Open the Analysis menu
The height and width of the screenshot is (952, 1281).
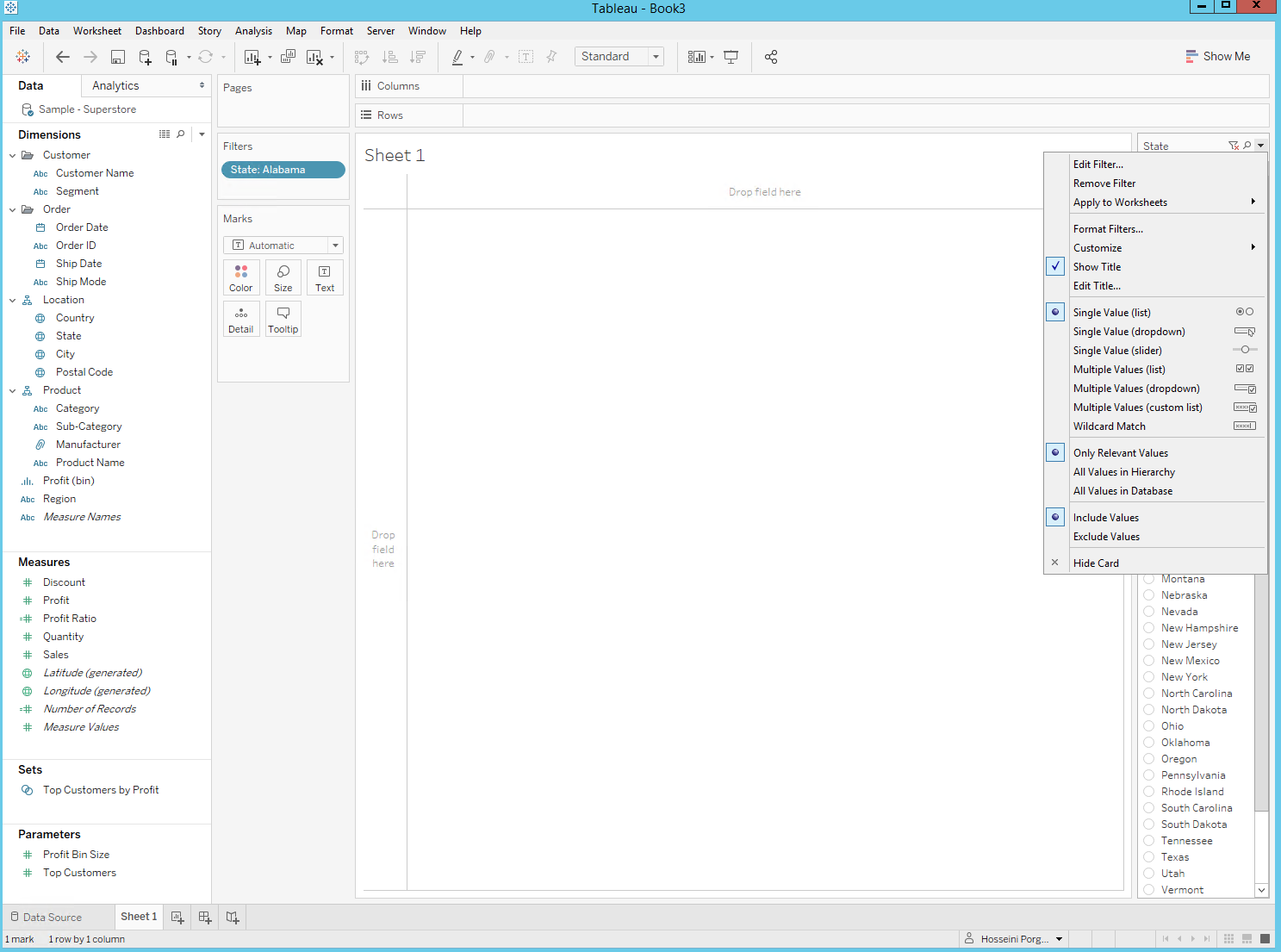tap(253, 31)
